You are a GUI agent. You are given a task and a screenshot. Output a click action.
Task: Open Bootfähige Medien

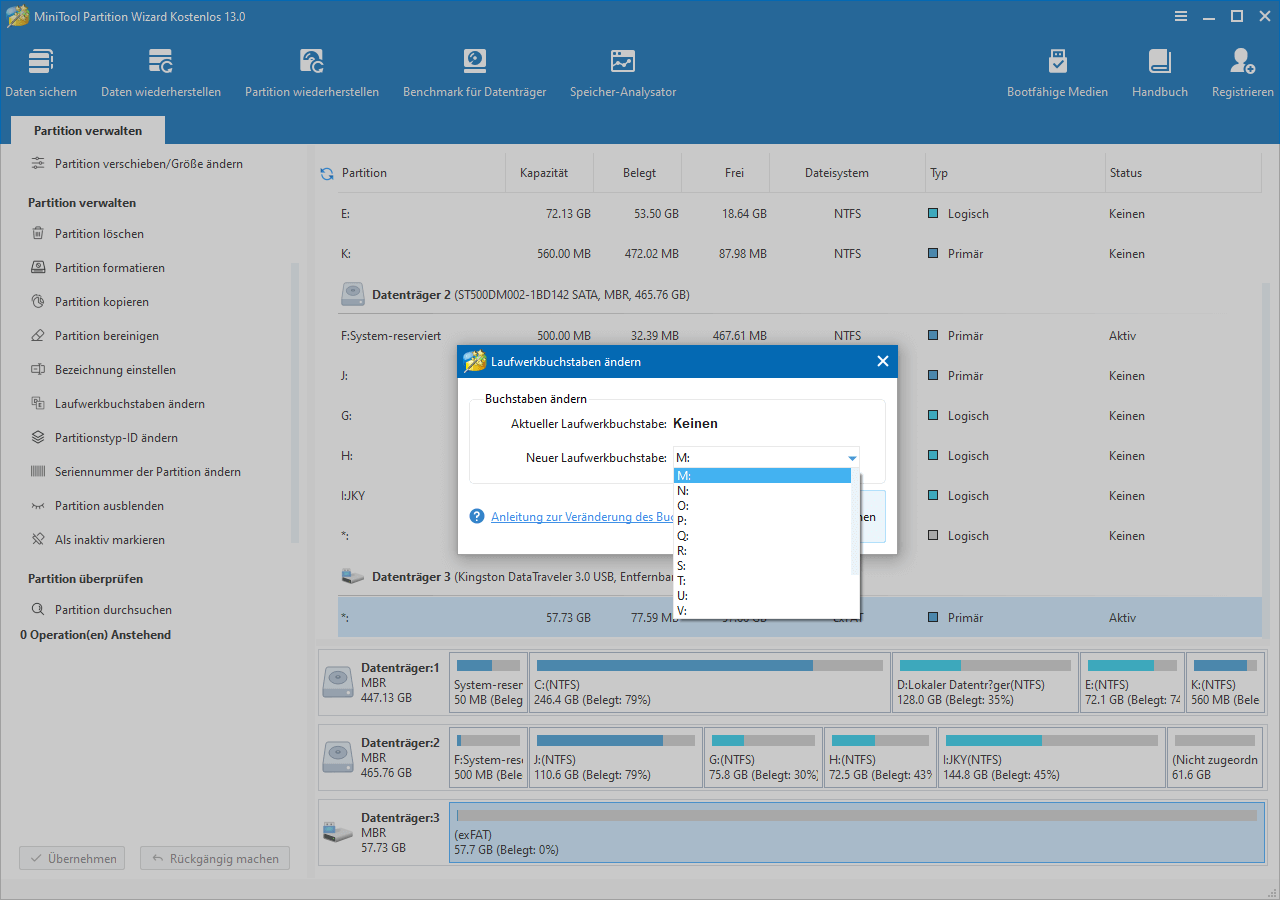[1057, 70]
